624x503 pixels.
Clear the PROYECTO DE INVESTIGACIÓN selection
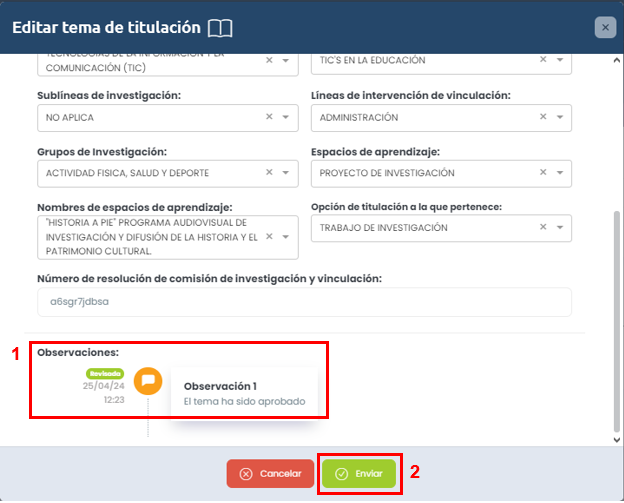pyautogui.click(x=544, y=173)
